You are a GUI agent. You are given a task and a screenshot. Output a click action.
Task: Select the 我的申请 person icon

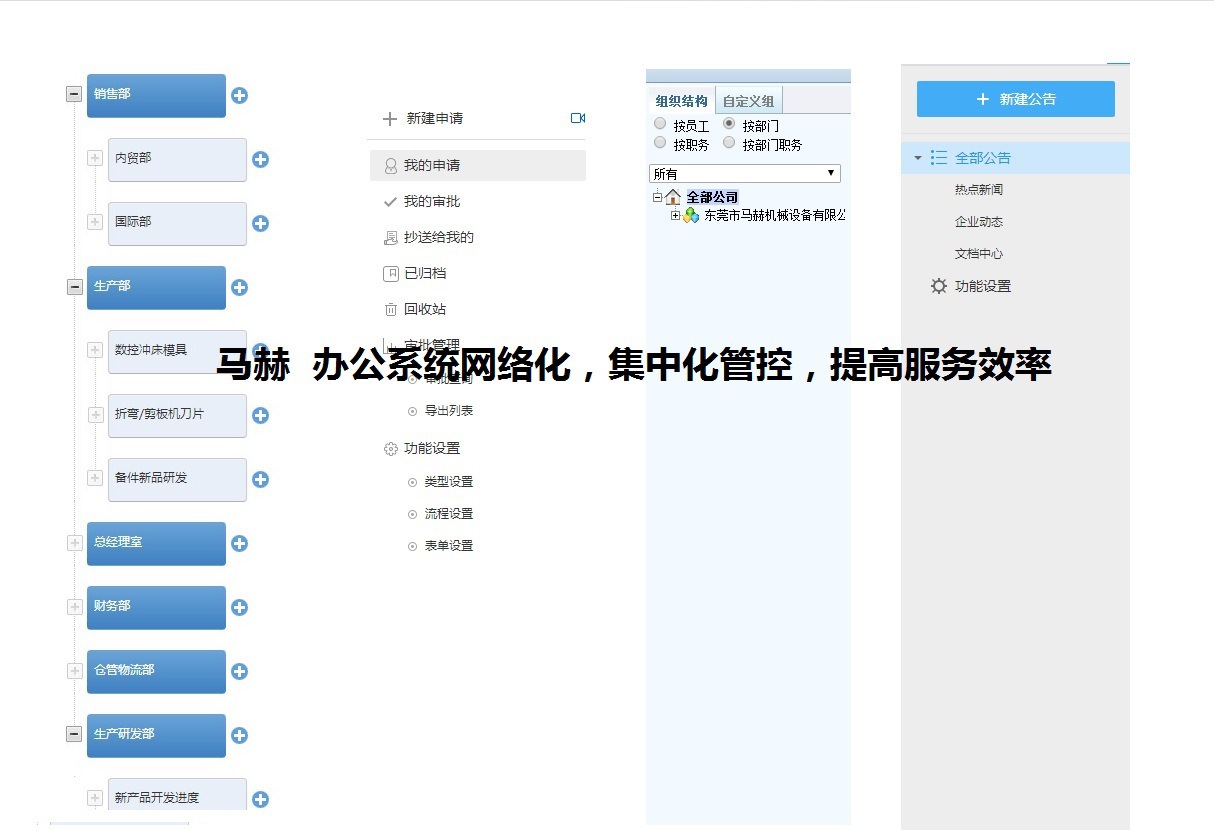pyautogui.click(x=390, y=165)
